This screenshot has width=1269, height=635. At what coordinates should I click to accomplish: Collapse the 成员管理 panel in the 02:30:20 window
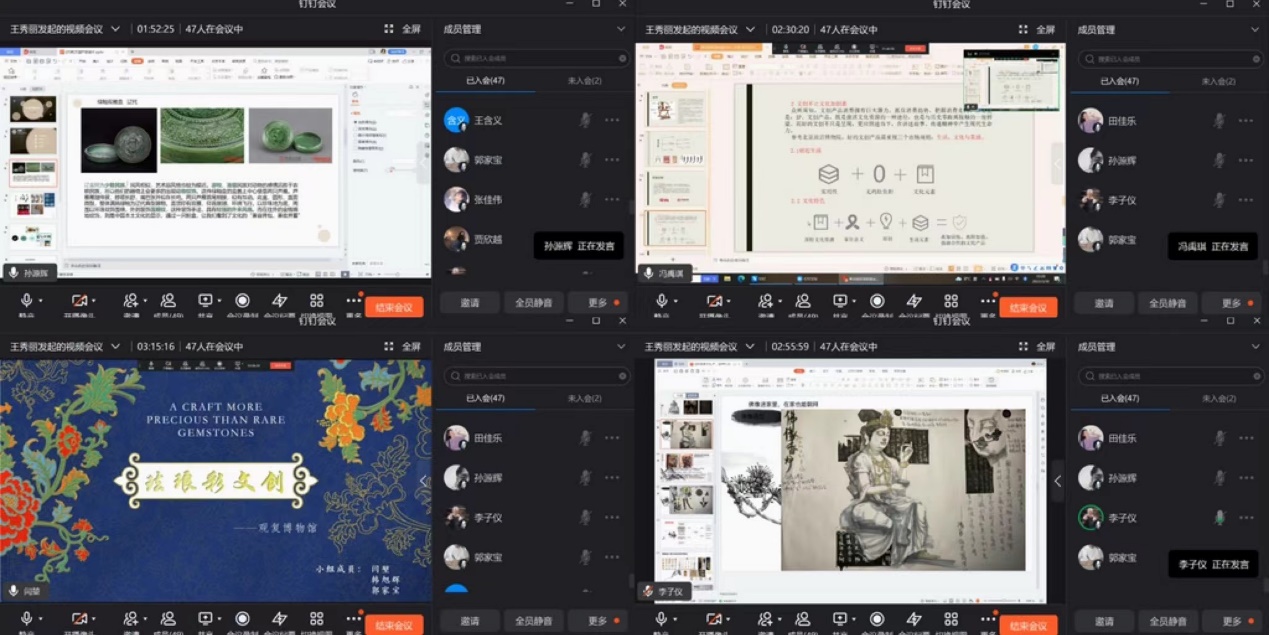click(x=1255, y=29)
